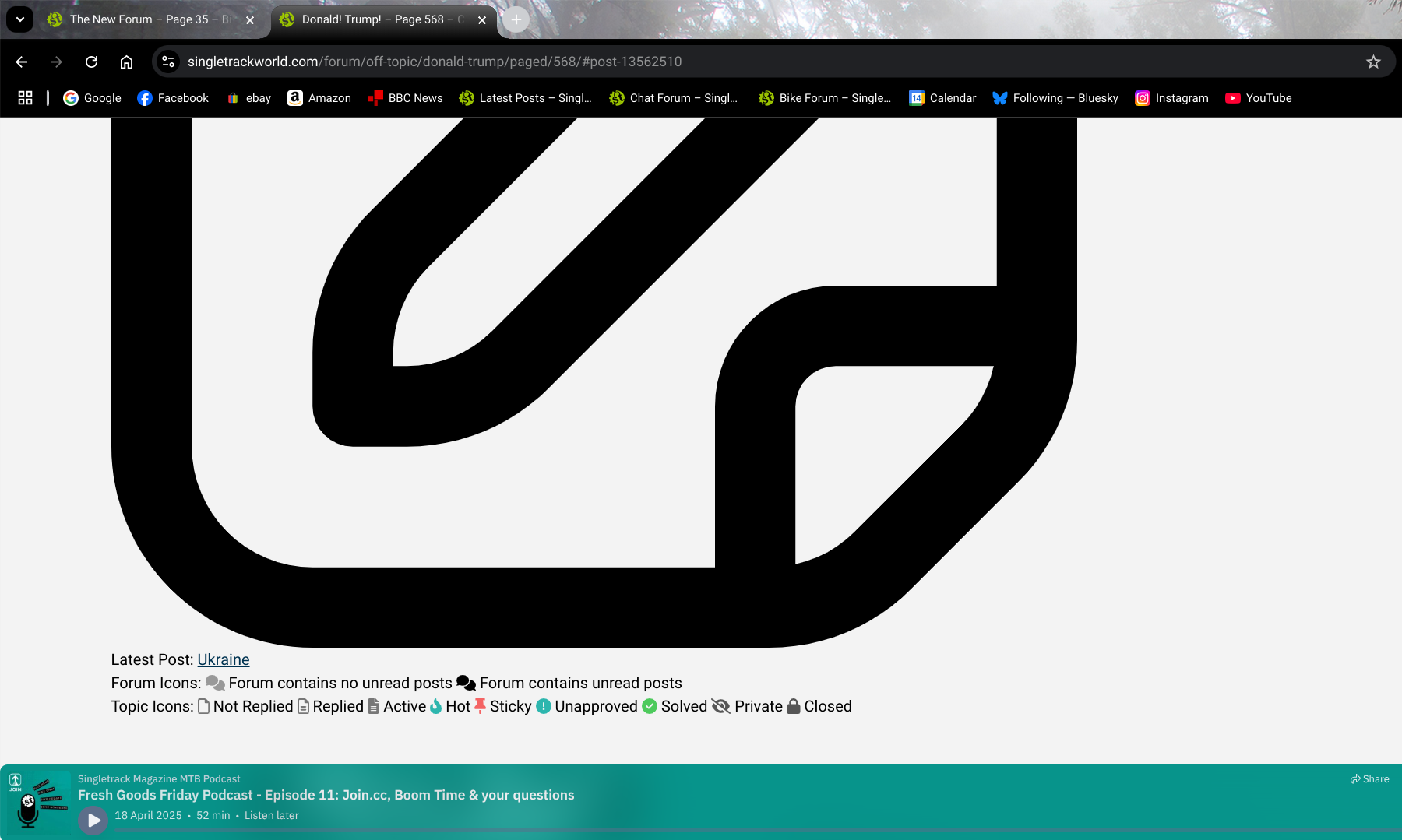Image resolution: width=1402 pixels, height=840 pixels.
Task: Open the Following – Bluesky bookmark
Action: point(1055,98)
